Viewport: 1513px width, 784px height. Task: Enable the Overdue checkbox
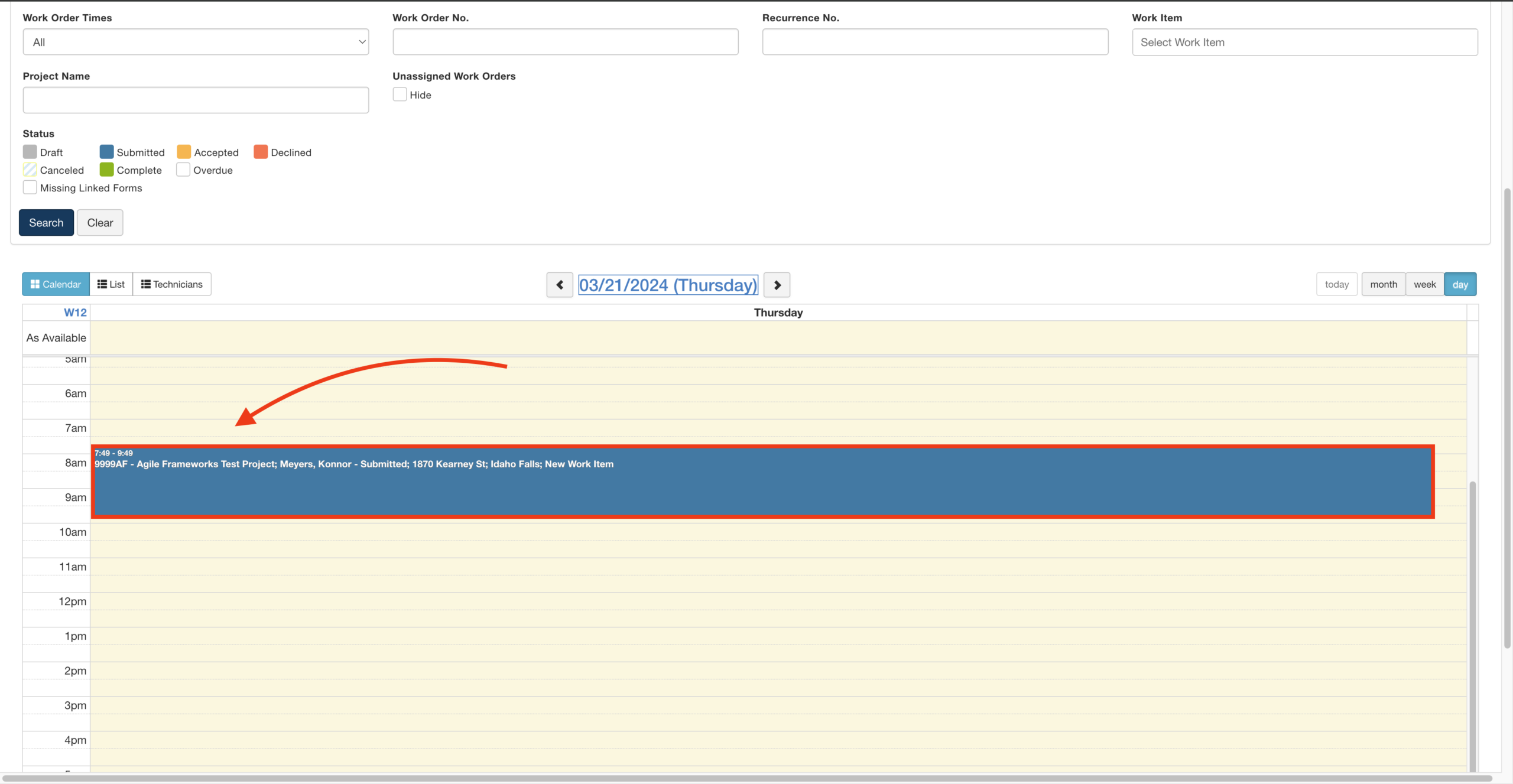click(183, 170)
